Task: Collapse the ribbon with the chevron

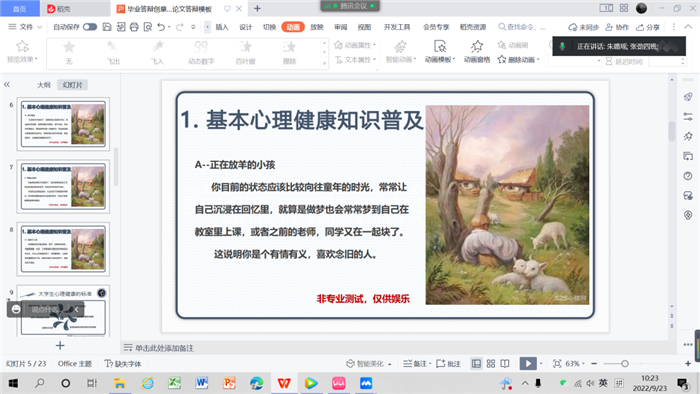Action: coord(688,27)
